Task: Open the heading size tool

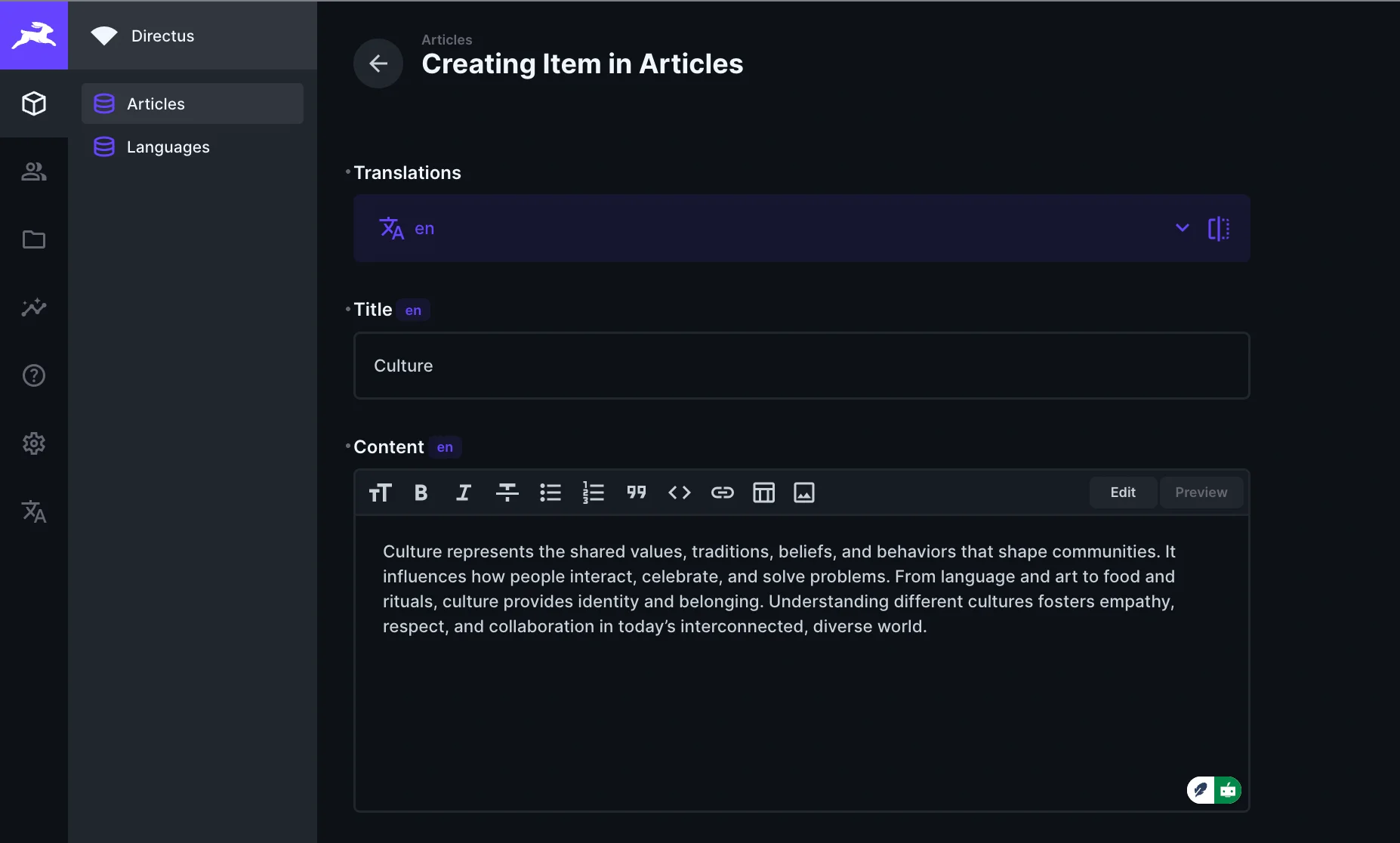Action: coord(380,493)
